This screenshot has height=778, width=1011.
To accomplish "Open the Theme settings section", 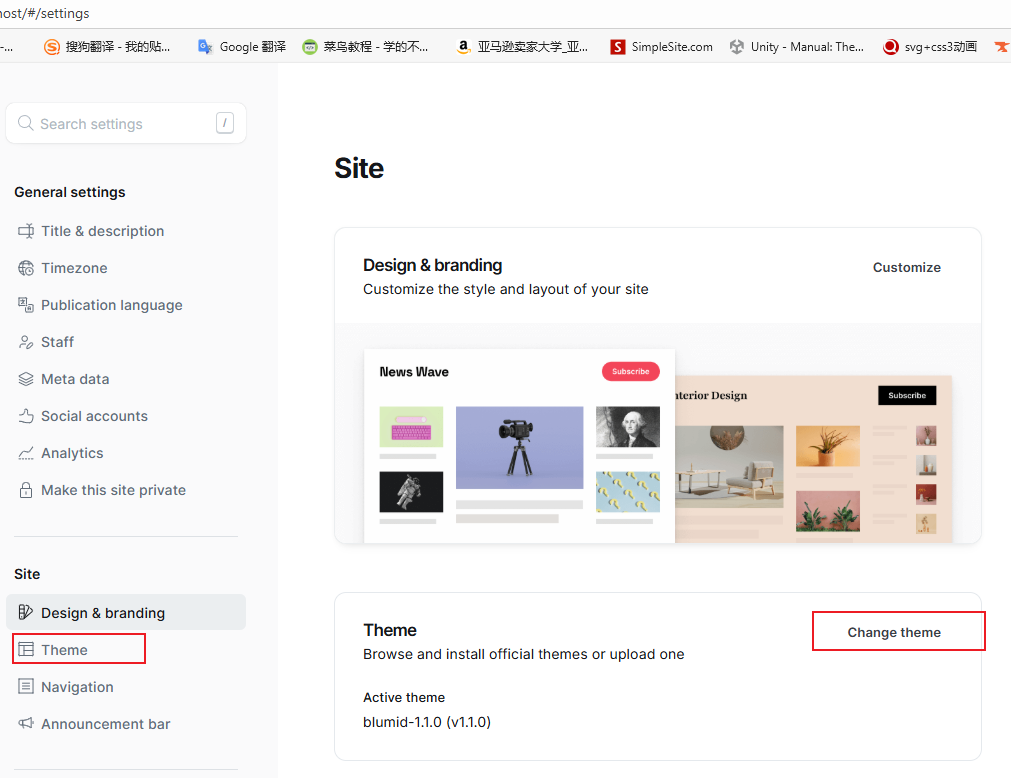I will coord(65,650).
